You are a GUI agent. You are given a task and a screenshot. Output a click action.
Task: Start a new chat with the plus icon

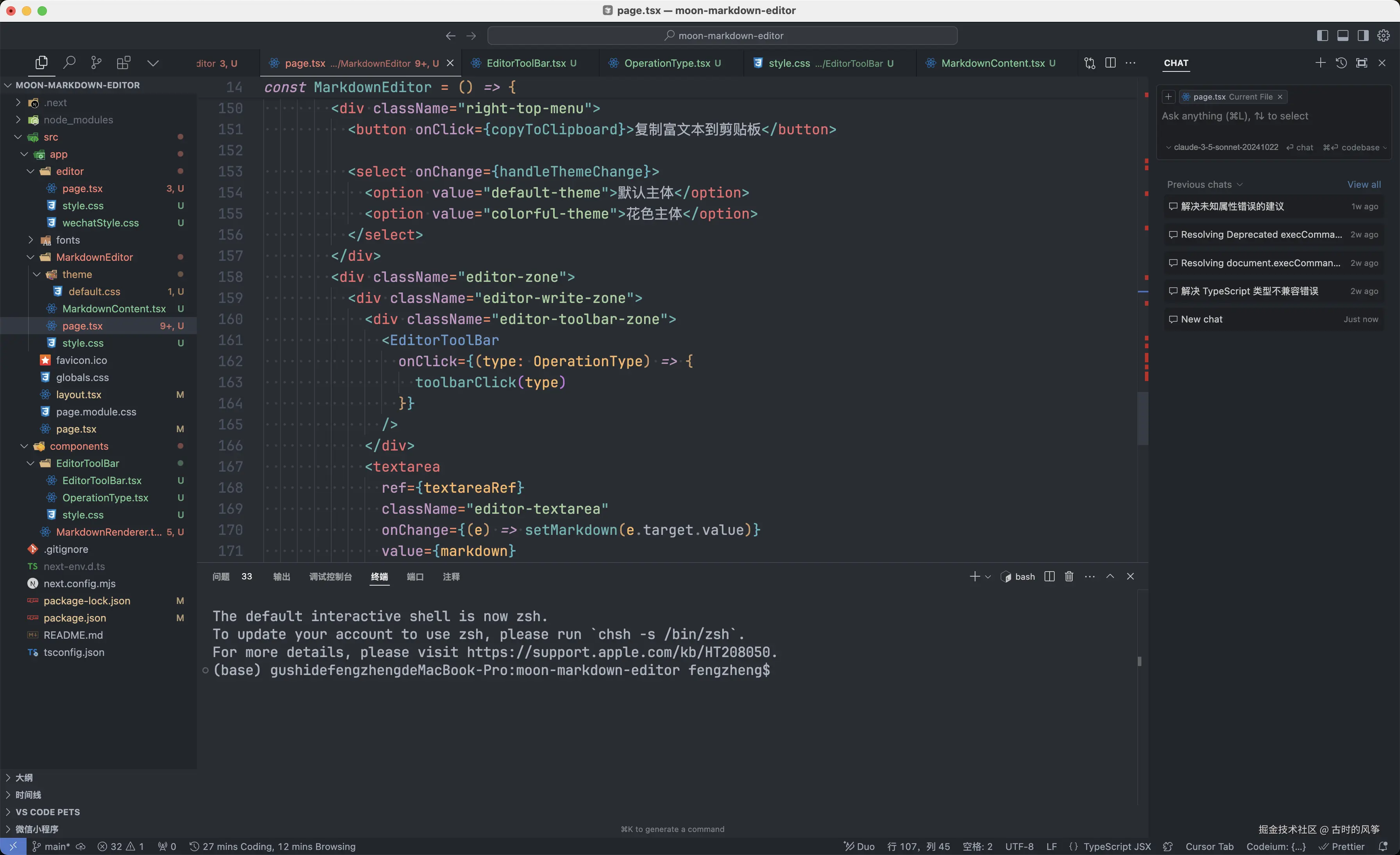coord(1320,63)
